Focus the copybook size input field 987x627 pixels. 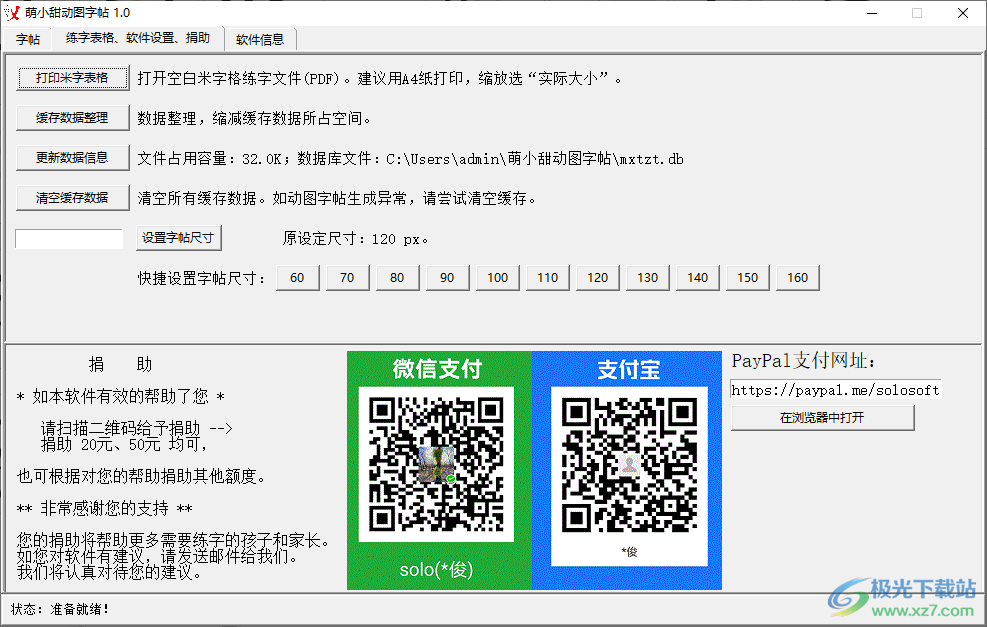point(69,239)
